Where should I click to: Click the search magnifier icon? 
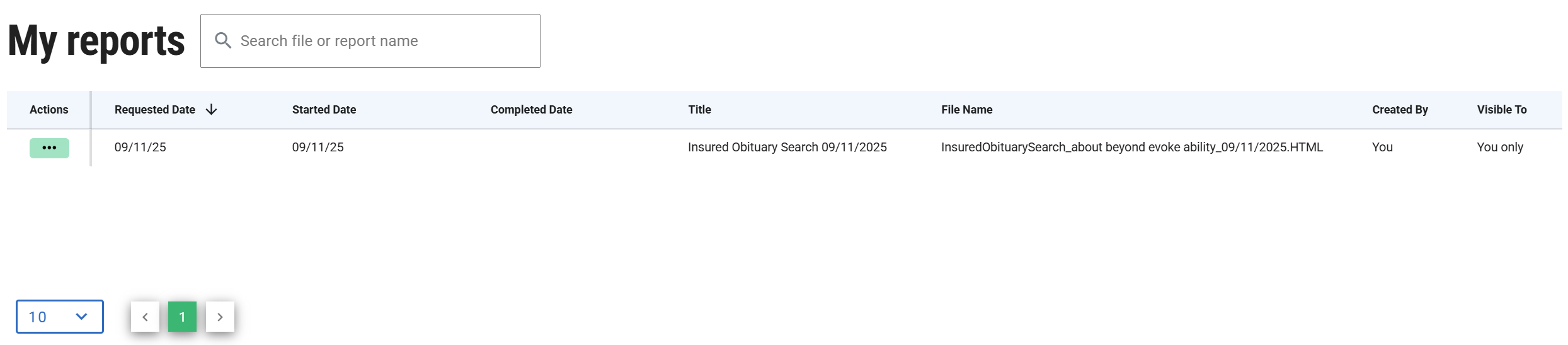click(222, 41)
